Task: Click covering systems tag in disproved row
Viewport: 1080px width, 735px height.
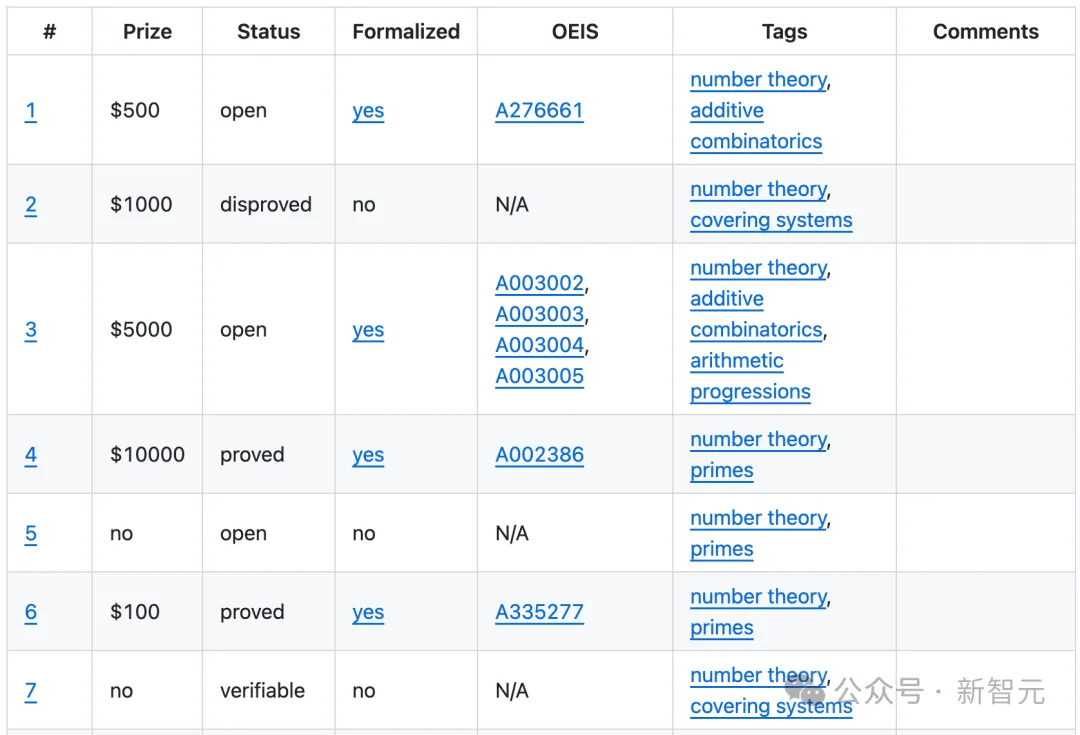Action: pyautogui.click(x=771, y=220)
